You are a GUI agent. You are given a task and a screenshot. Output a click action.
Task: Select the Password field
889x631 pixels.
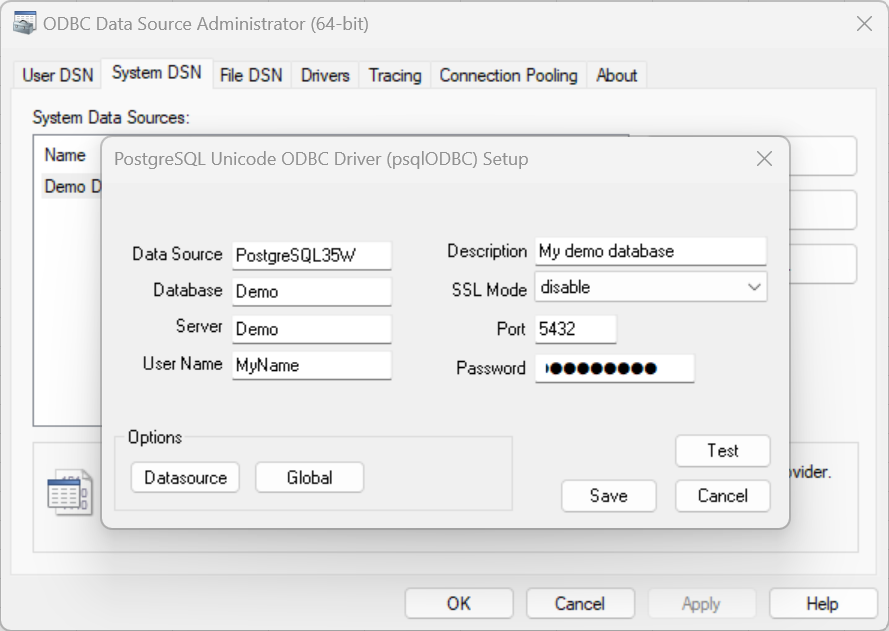pos(614,368)
